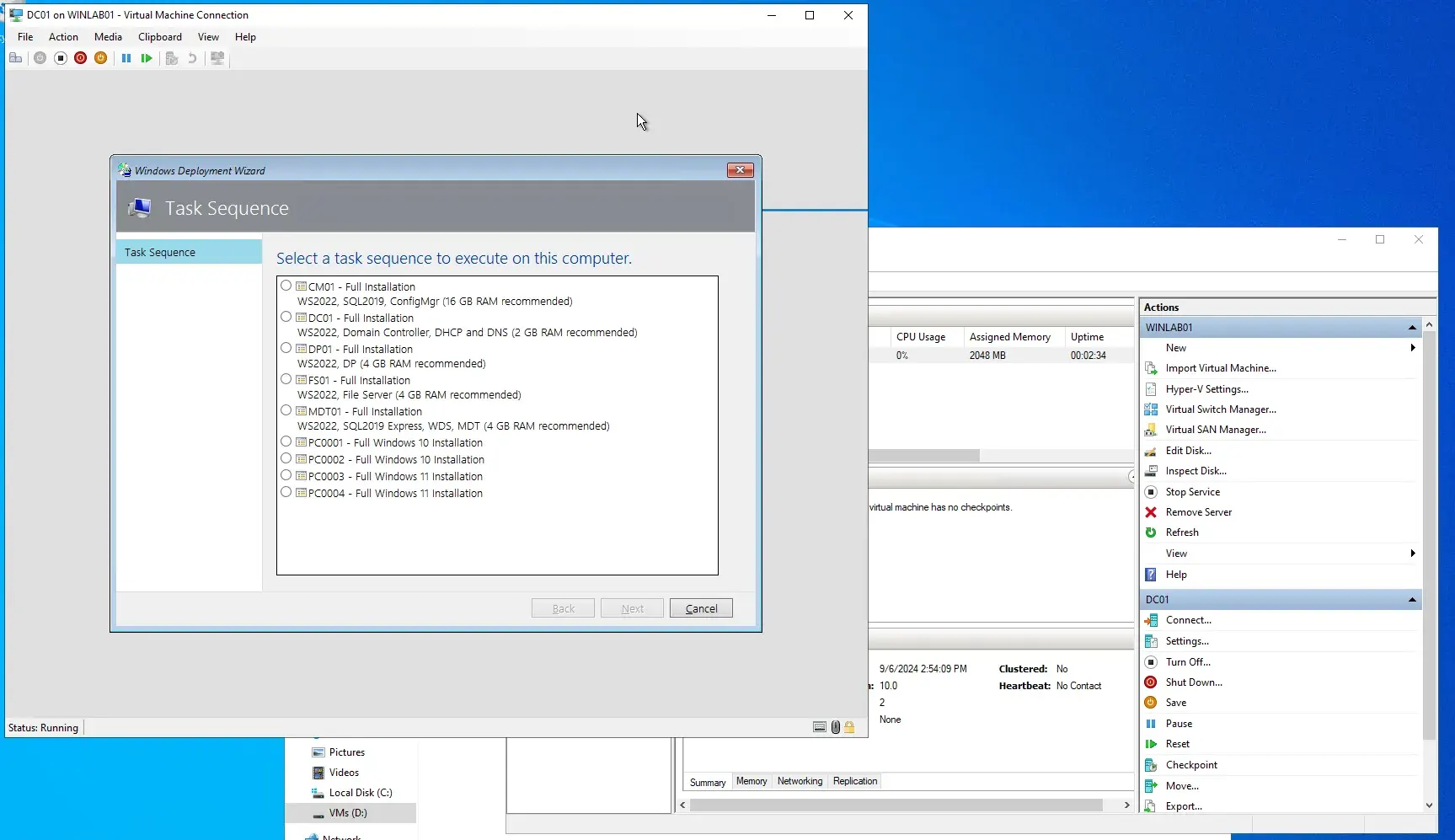The width and height of the screenshot is (1455, 840).
Task: Open the Help menu in VM Connection
Action: (245, 37)
